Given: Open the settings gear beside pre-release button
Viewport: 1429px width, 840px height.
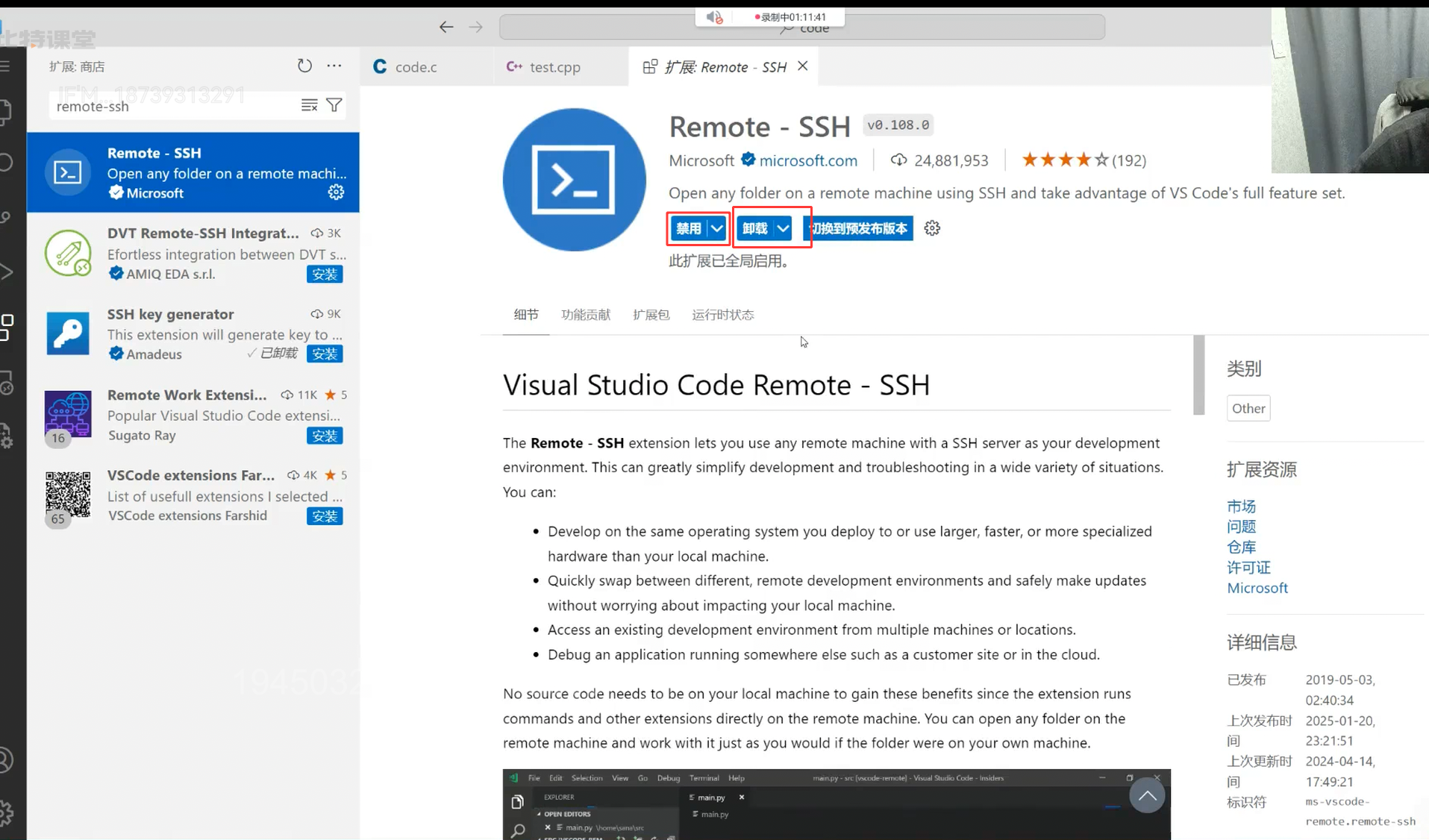Looking at the screenshot, I should coord(932,228).
